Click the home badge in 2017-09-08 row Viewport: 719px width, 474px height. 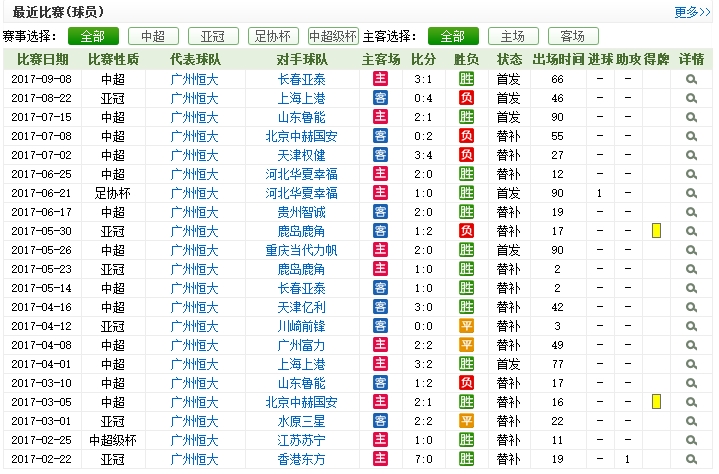380,79
